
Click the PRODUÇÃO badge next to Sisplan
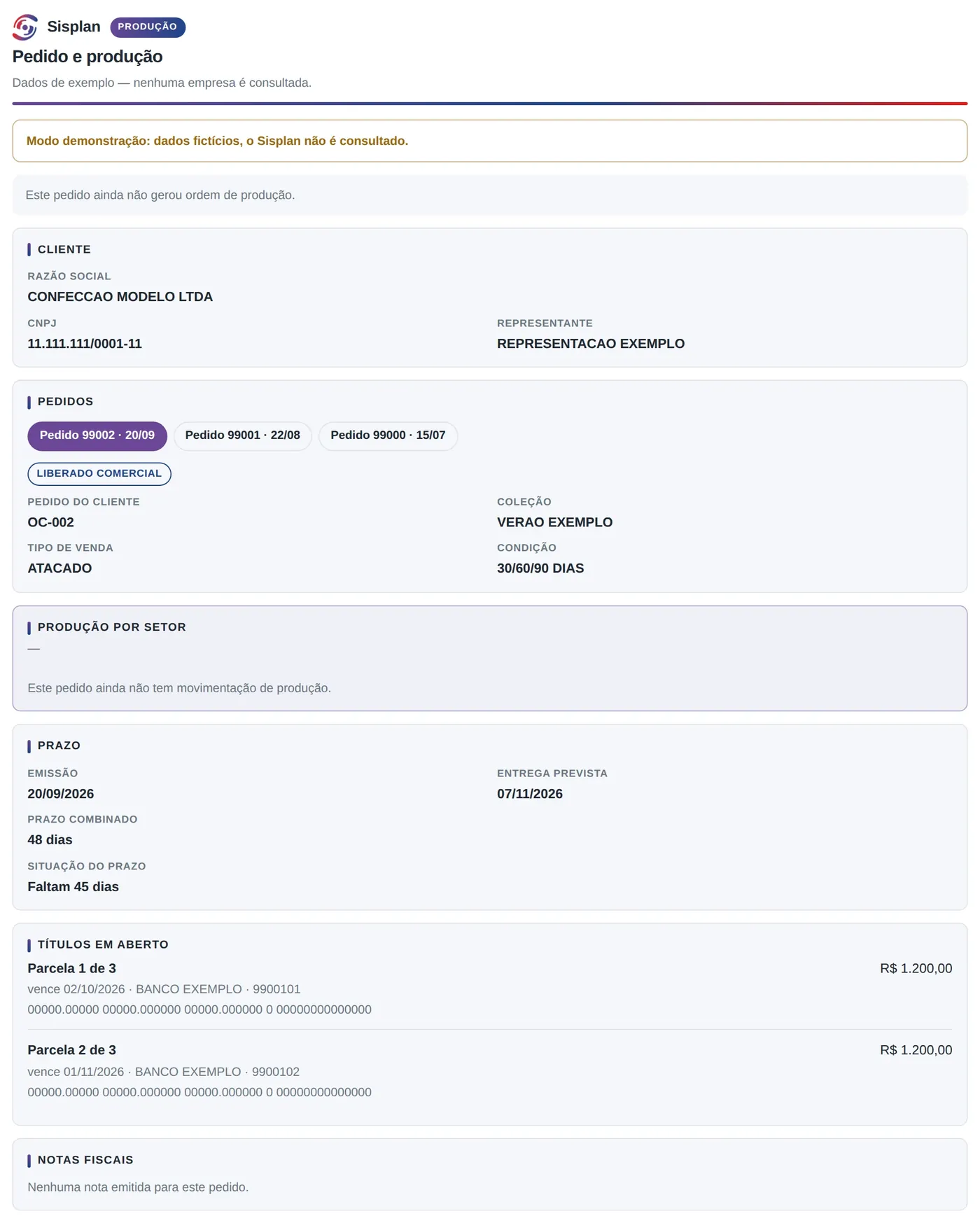click(148, 27)
